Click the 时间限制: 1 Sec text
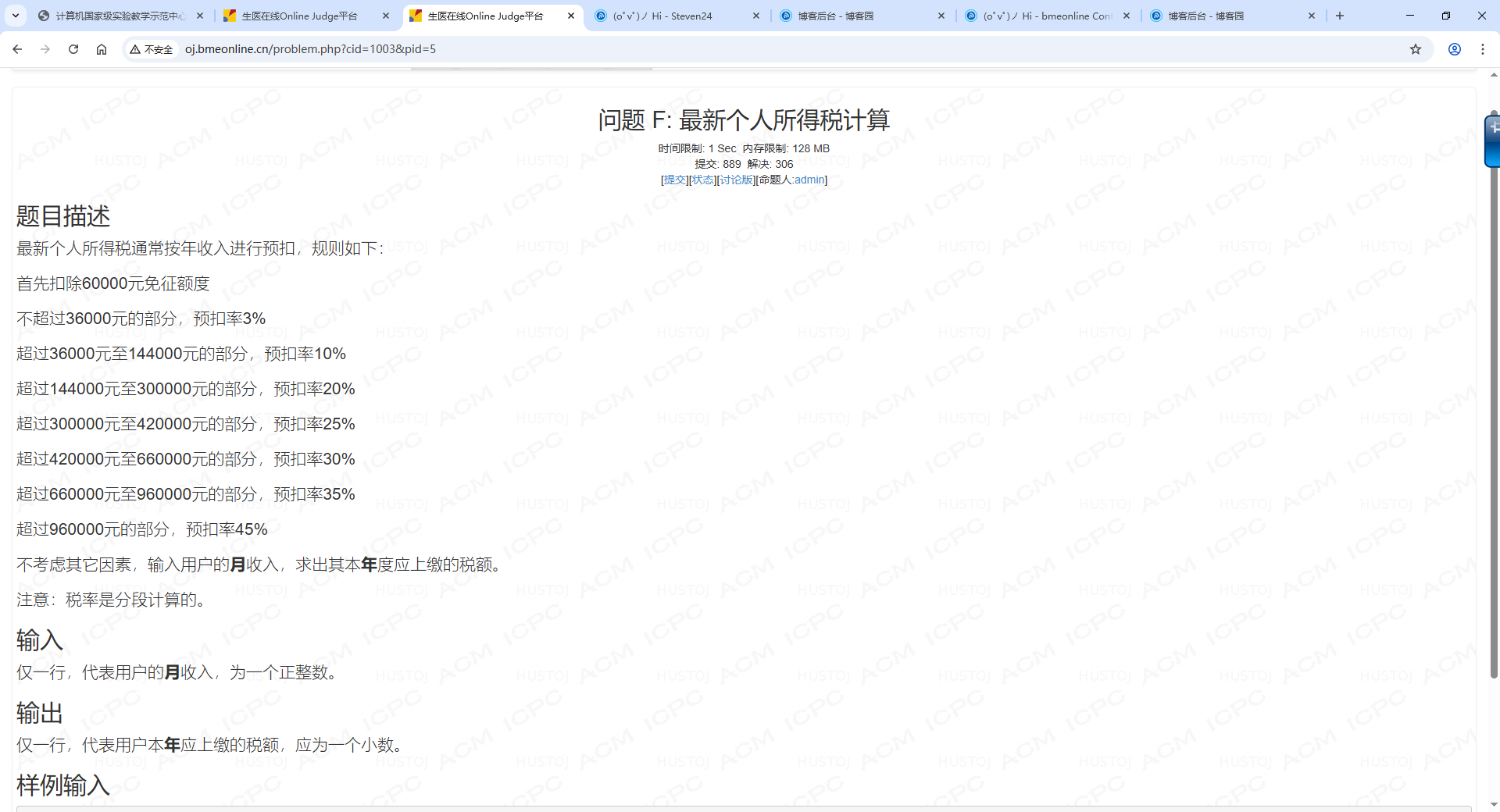The image size is (1500, 812). click(697, 148)
